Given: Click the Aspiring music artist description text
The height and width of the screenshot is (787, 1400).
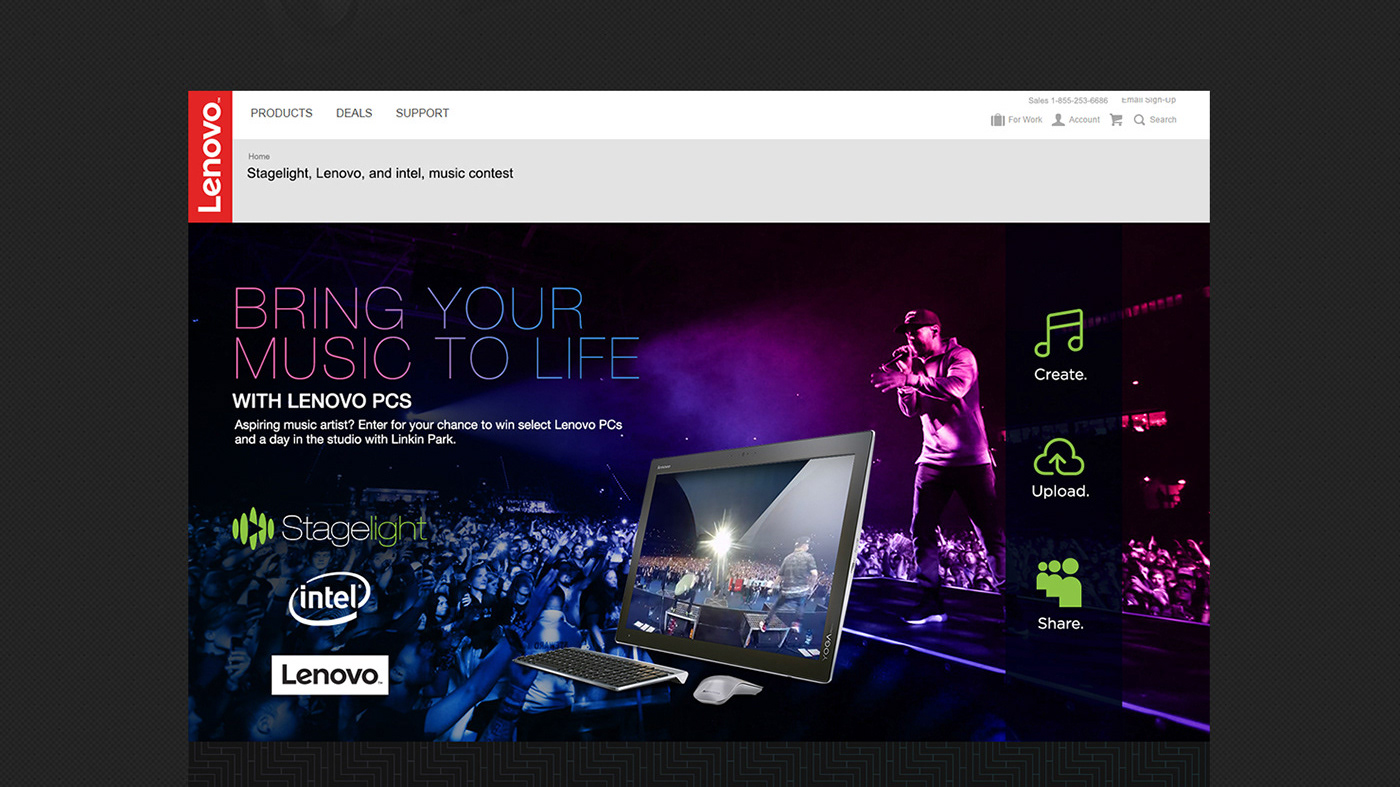Looking at the screenshot, I should tap(428, 432).
